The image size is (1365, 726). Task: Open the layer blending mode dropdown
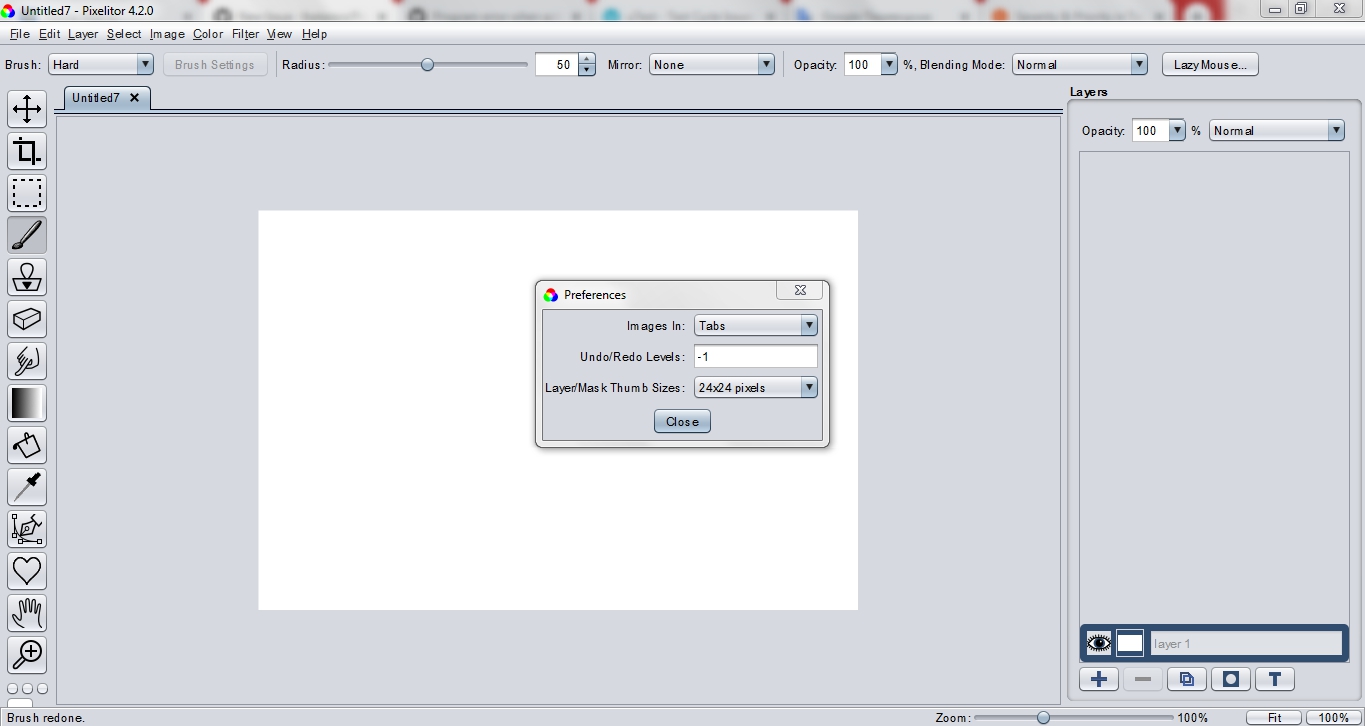(x=1277, y=130)
